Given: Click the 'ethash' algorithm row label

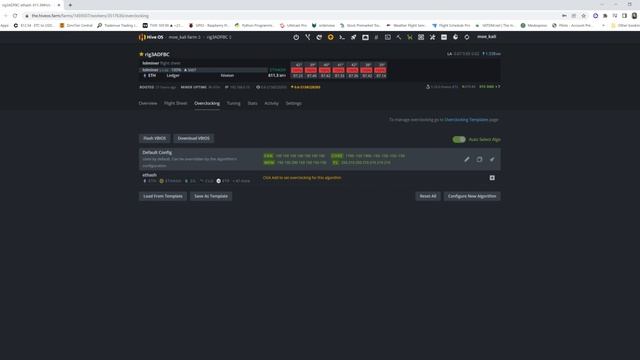Looking at the screenshot, I should point(149,175).
